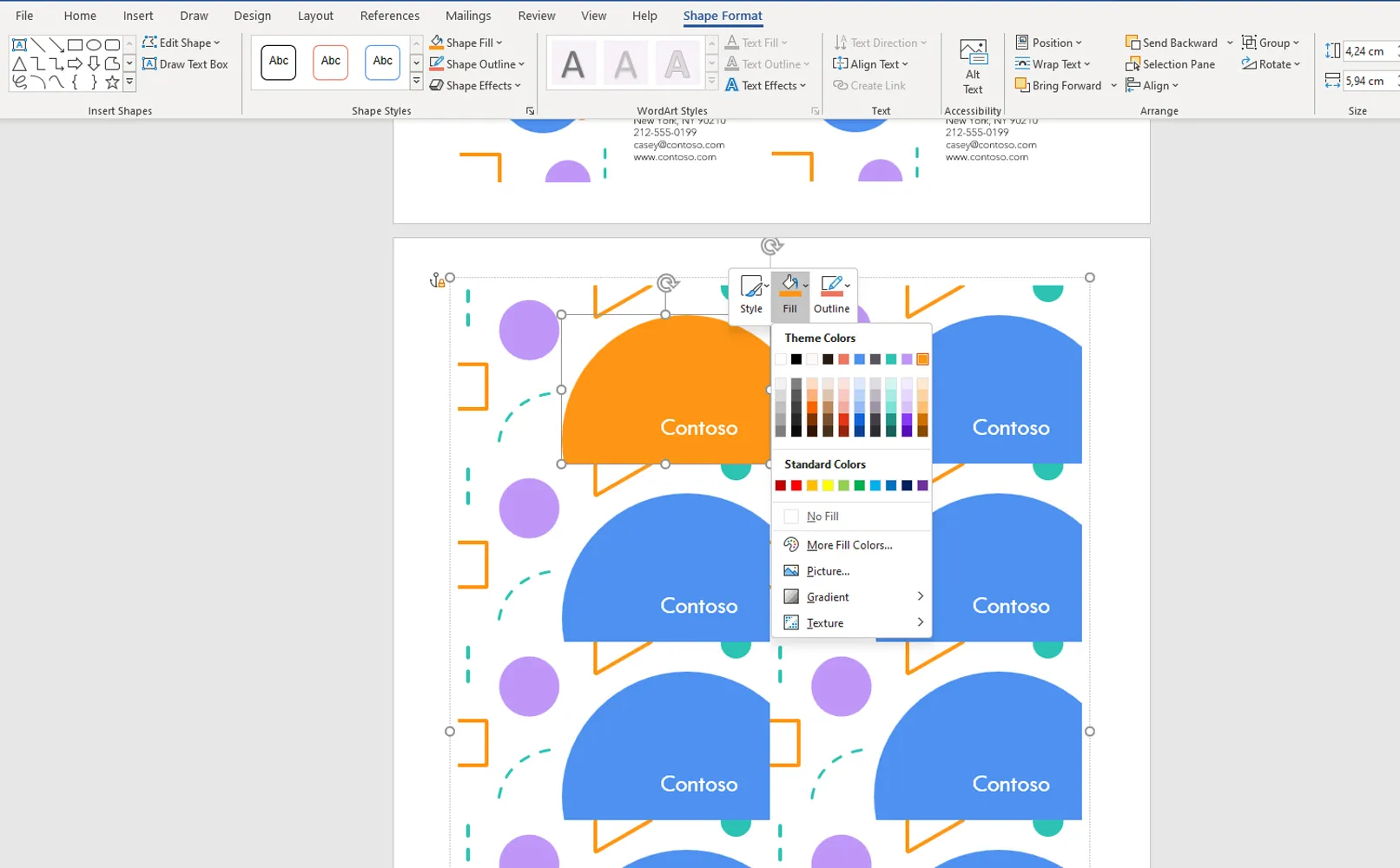Open the Insert tab
Screen dimensions: 1400x868
pos(138,16)
